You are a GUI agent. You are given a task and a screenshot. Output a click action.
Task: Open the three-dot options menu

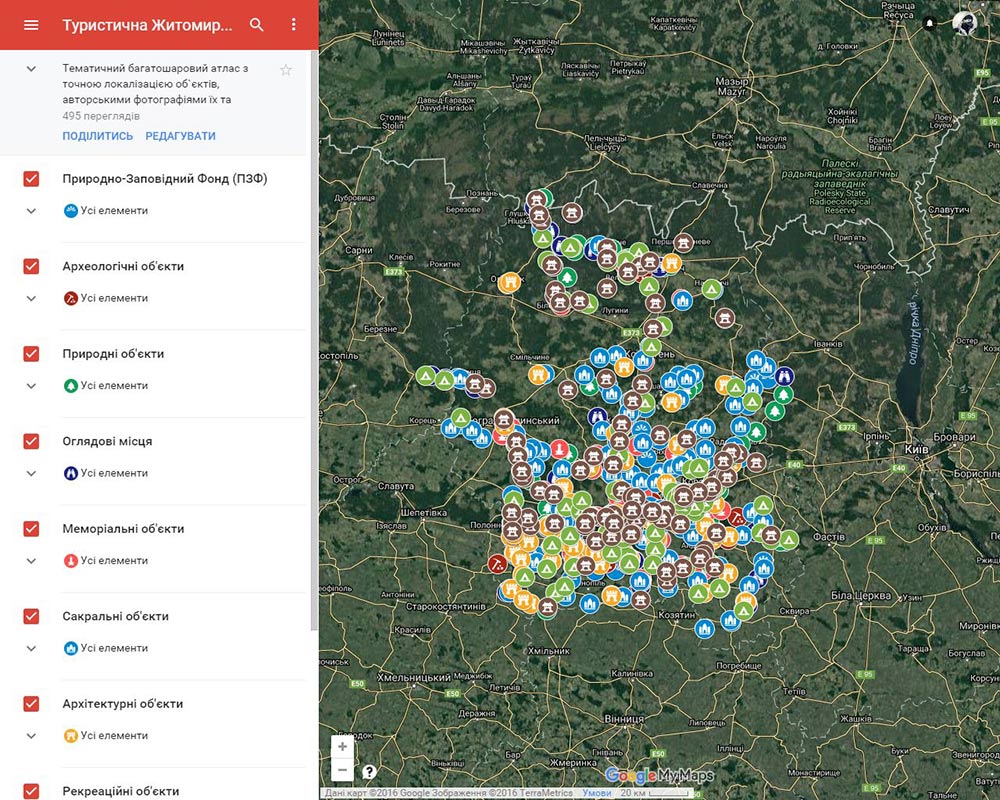point(293,25)
